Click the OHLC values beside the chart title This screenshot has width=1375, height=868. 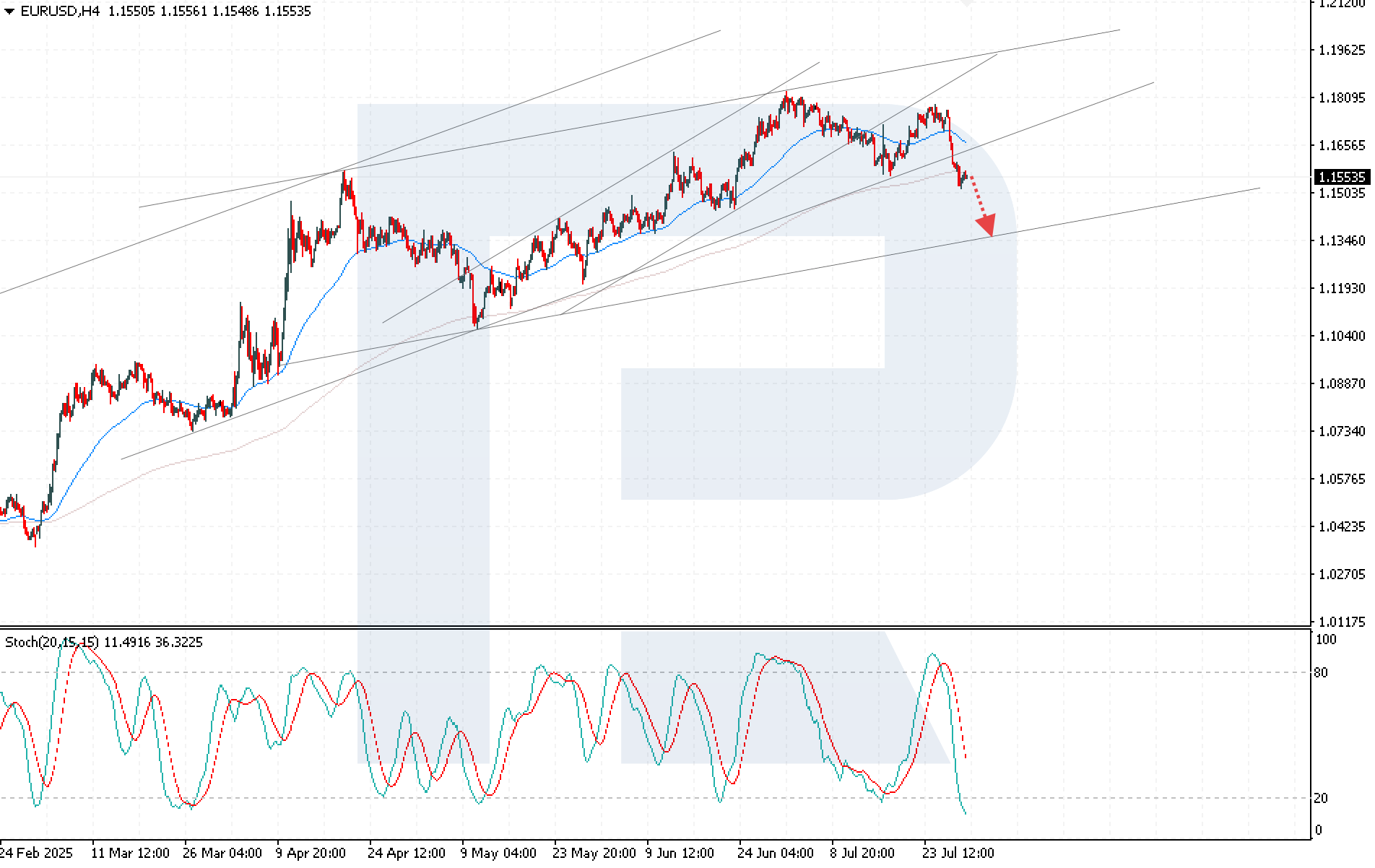209,12
